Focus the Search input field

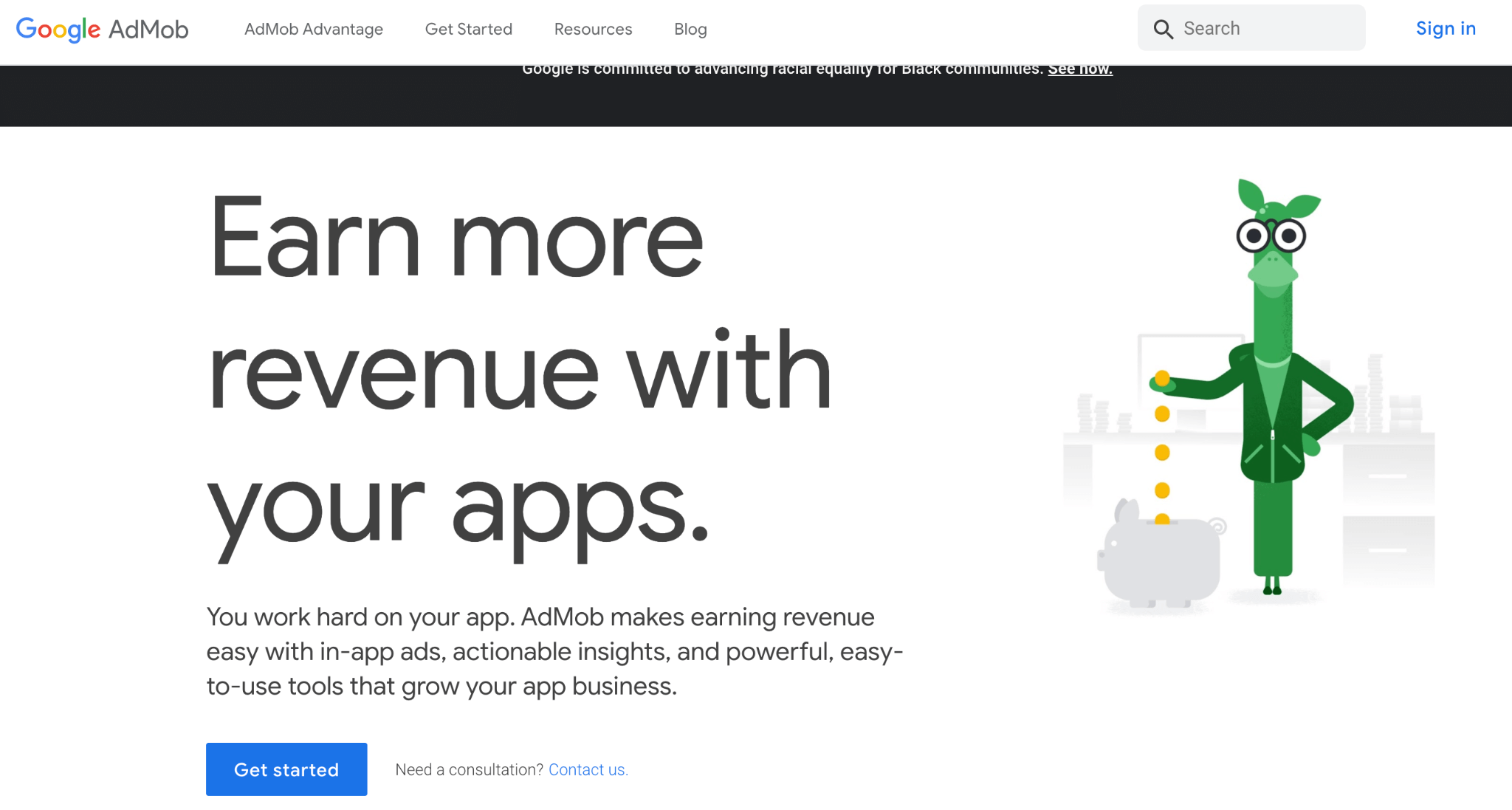1266,29
